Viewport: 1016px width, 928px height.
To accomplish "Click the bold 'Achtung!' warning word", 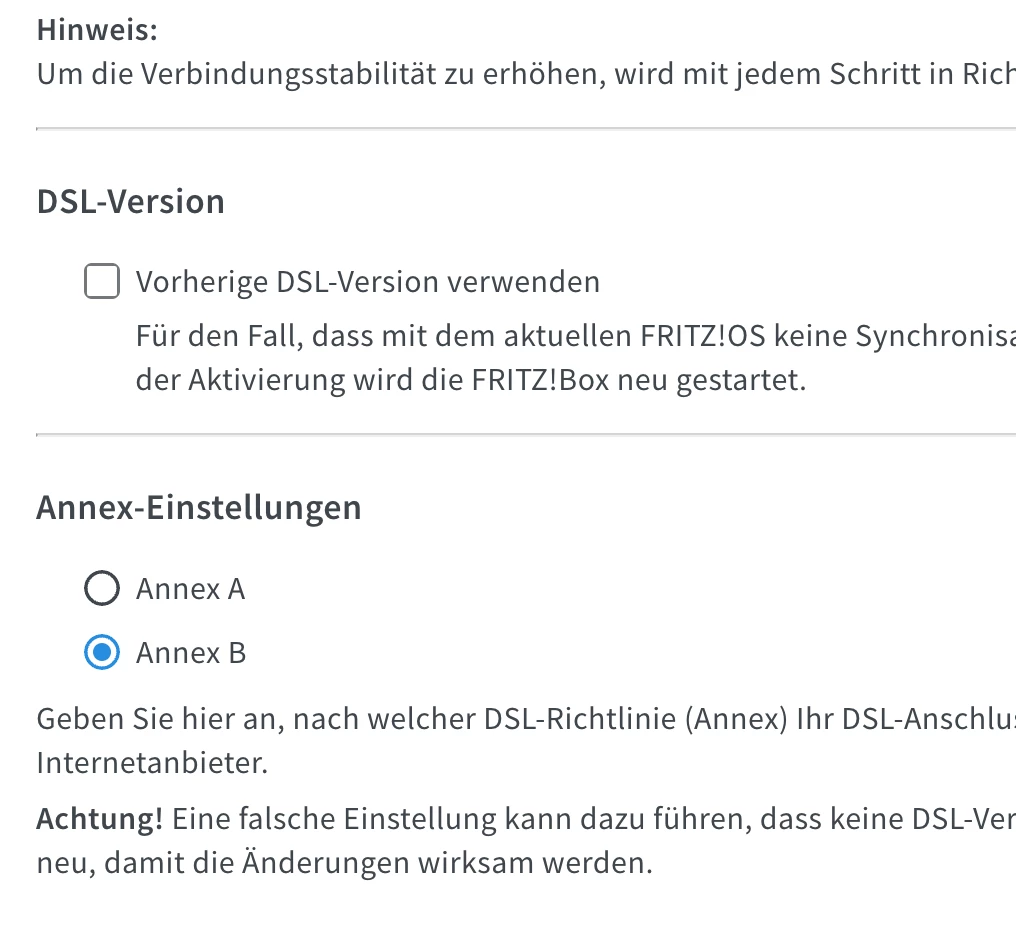I will pos(99,820).
